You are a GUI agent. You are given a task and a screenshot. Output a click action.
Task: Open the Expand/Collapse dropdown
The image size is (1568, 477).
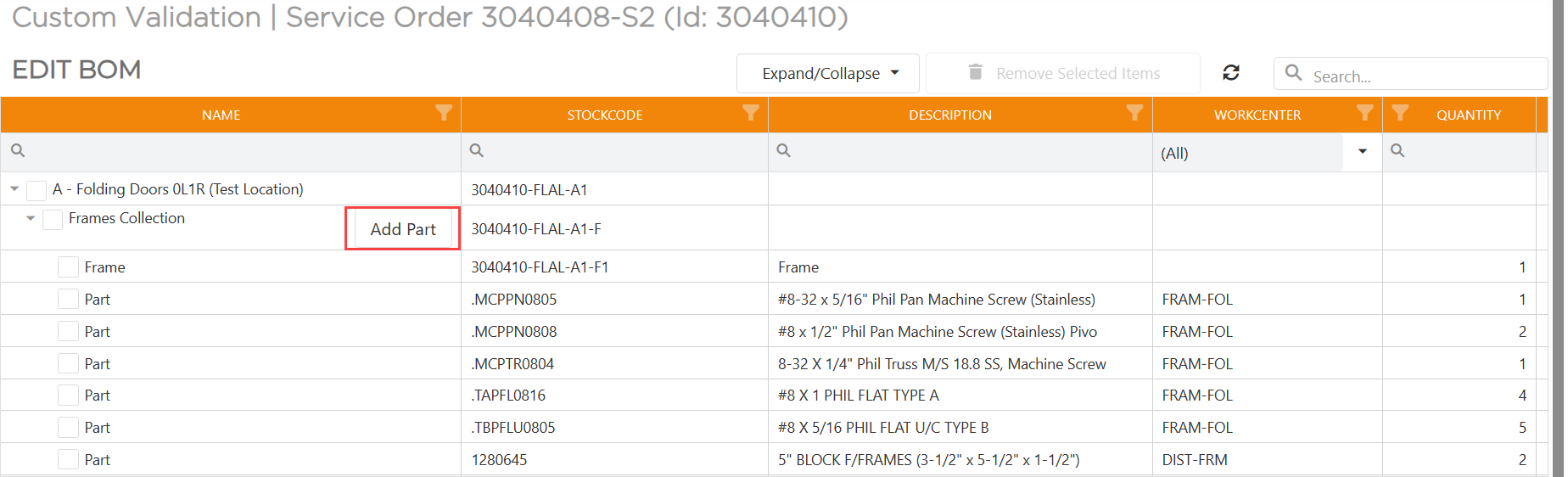pos(828,73)
